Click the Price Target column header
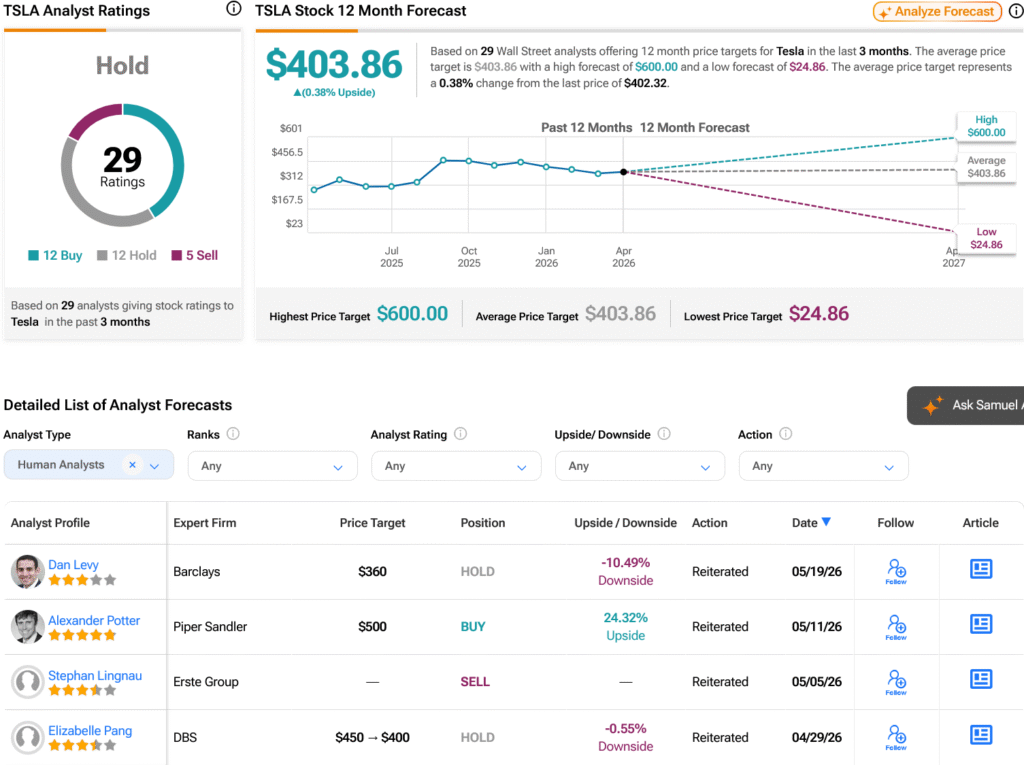 pyautogui.click(x=372, y=523)
